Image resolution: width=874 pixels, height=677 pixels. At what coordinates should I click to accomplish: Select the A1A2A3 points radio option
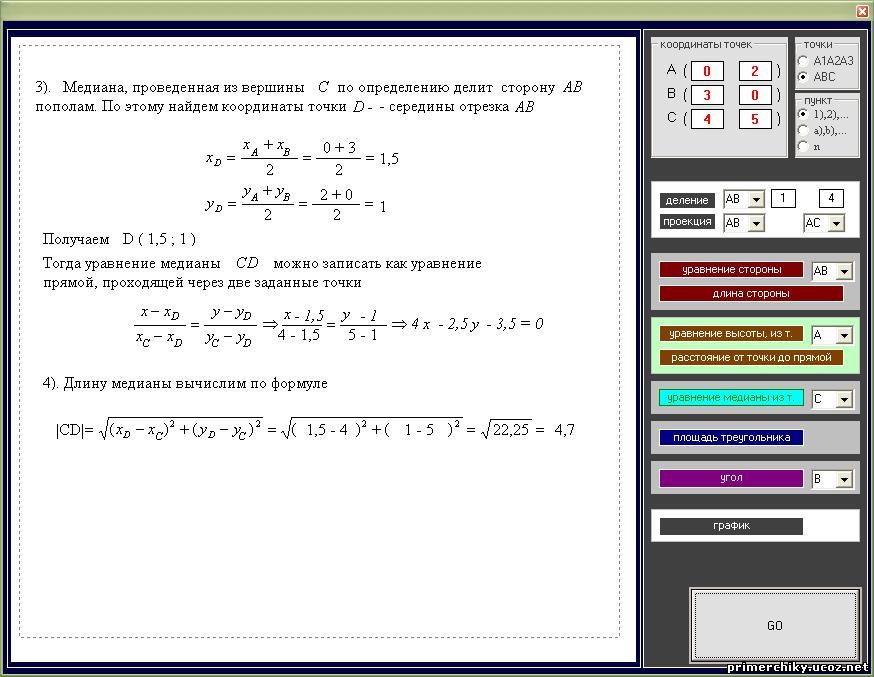[x=804, y=61]
